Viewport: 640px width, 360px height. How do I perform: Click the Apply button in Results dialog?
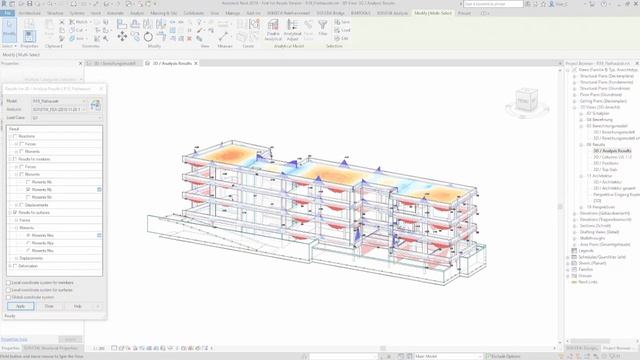pos(20,306)
